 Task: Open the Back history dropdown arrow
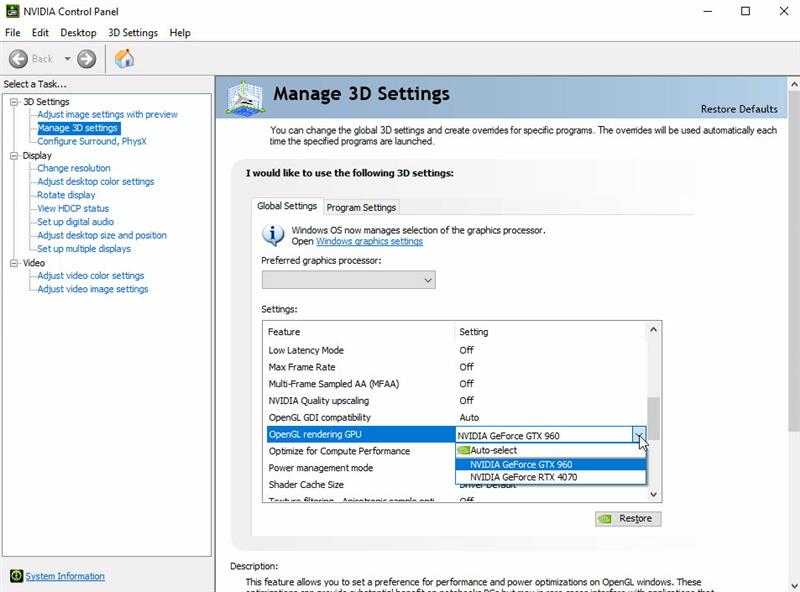point(67,59)
